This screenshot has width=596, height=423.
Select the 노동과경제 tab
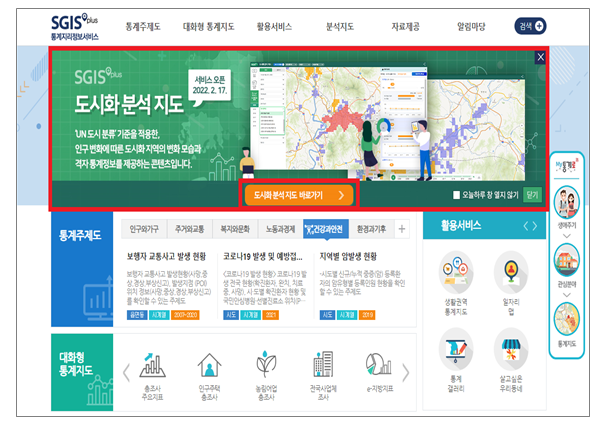pyautogui.click(x=281, y=229)
